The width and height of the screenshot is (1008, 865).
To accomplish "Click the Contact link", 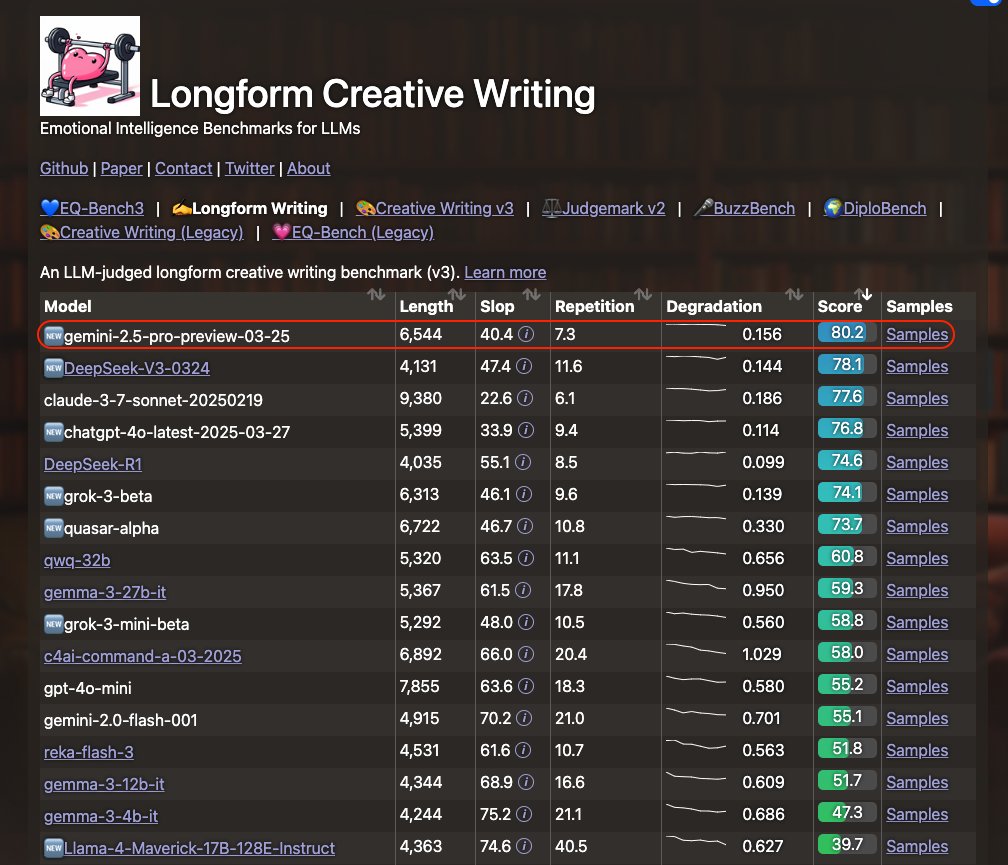I will [183, 168].
